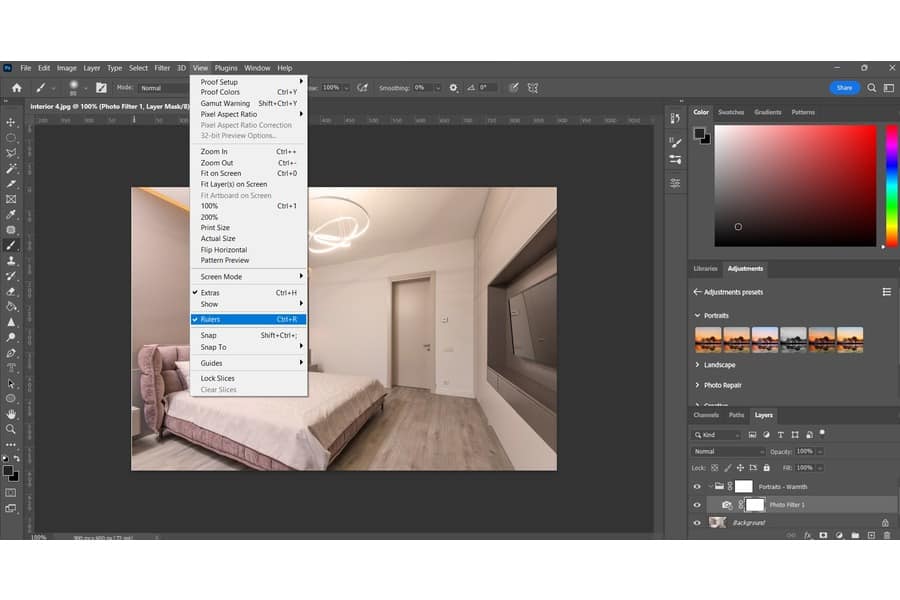Screen dimensions: 900x600
Task: Open the layer Kind filter dropdown
Action: [x=716, y=435]
